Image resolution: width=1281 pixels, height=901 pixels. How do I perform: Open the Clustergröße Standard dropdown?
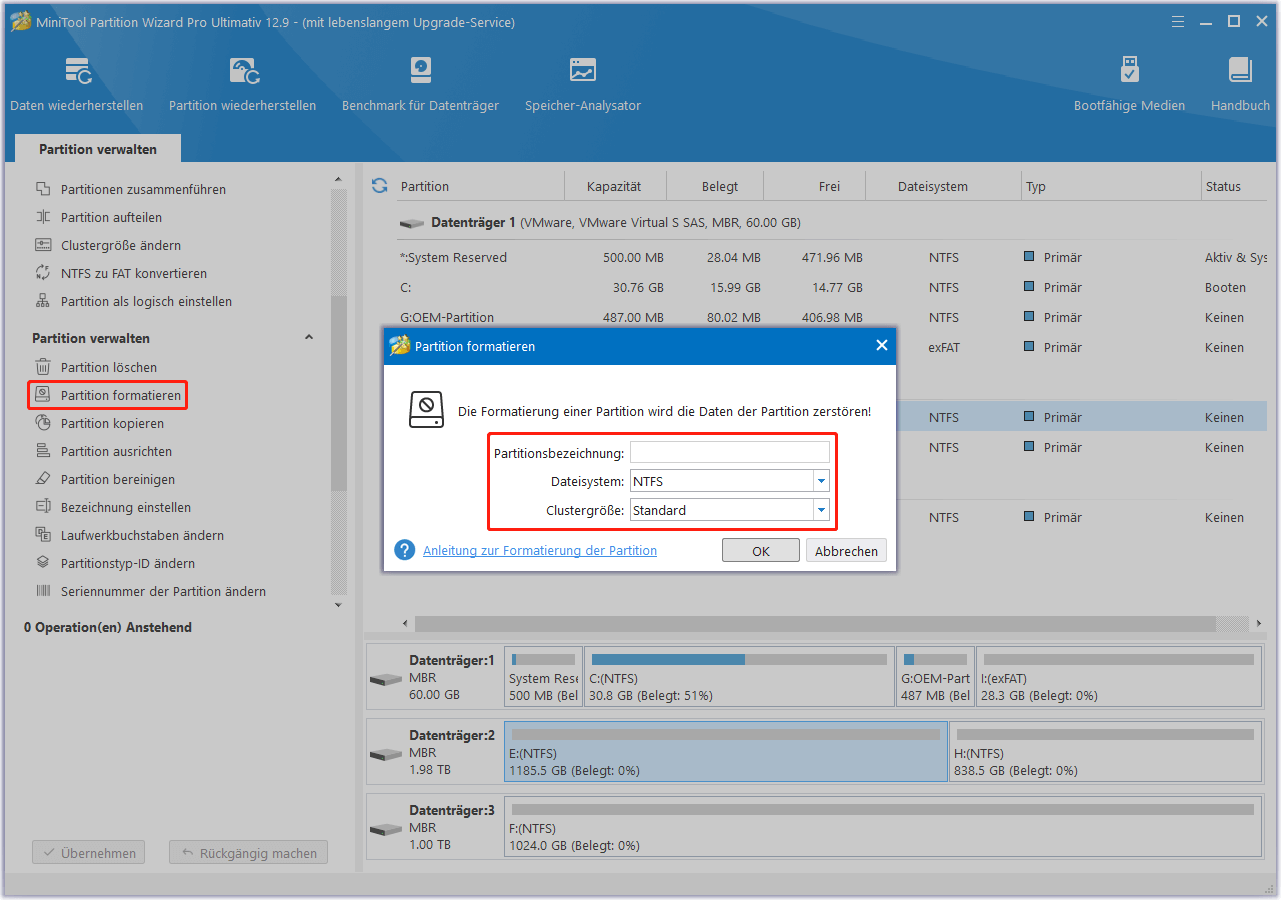point(821,510)
